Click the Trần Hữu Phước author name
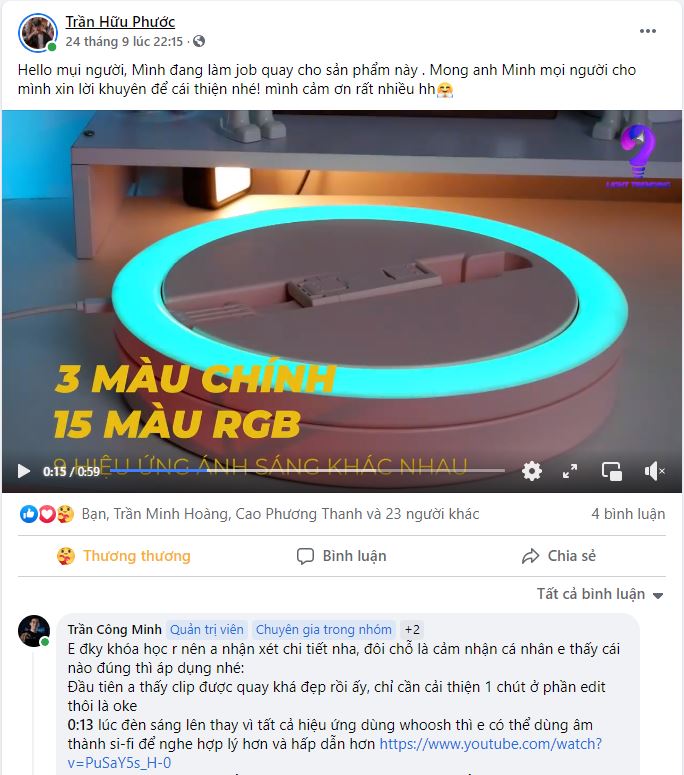 [120, 22]
